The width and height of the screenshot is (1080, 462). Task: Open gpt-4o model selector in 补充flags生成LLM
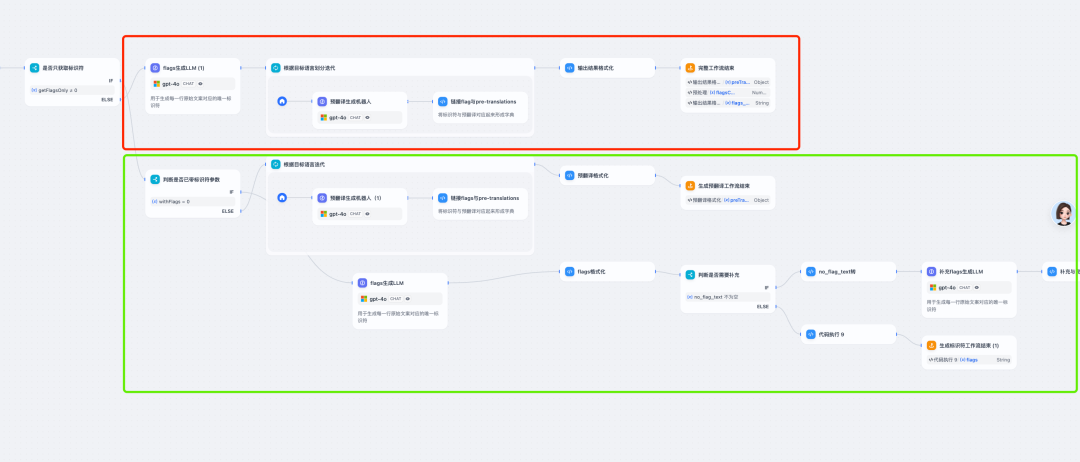coord(969,287)
